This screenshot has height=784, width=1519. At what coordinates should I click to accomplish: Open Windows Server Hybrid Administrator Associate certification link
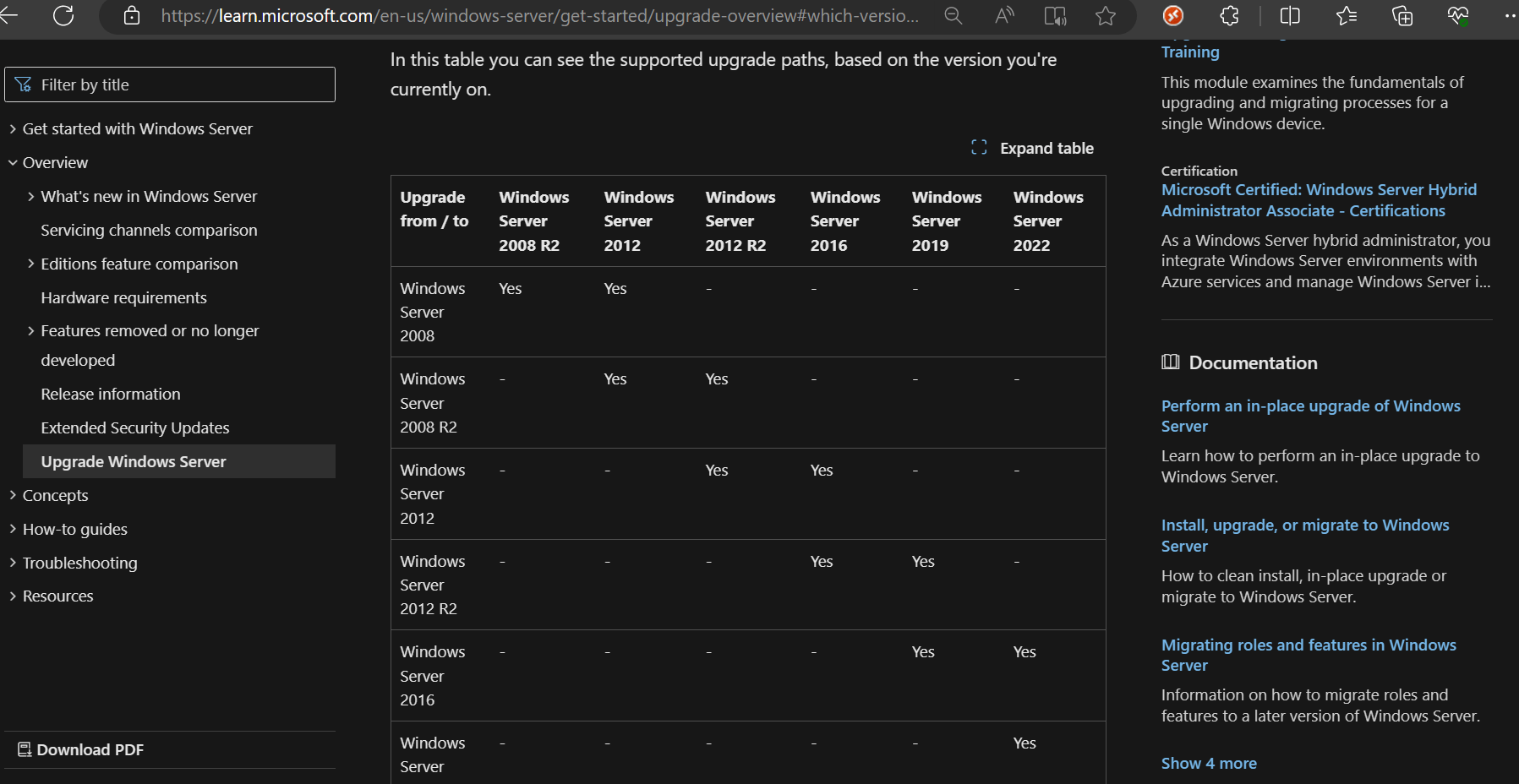[1319, 200]
